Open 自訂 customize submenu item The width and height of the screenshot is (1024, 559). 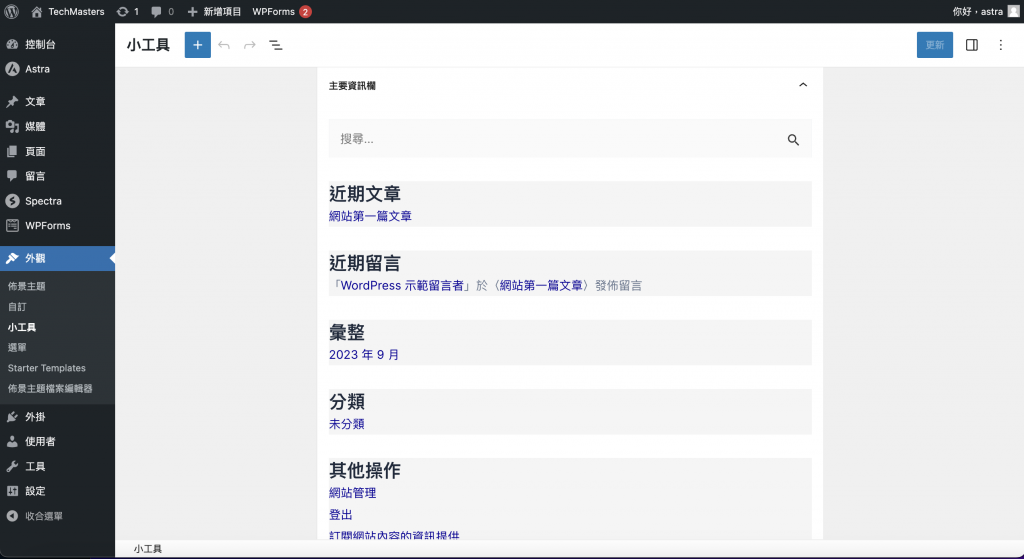pyautogui.click(x=18, y=307)
